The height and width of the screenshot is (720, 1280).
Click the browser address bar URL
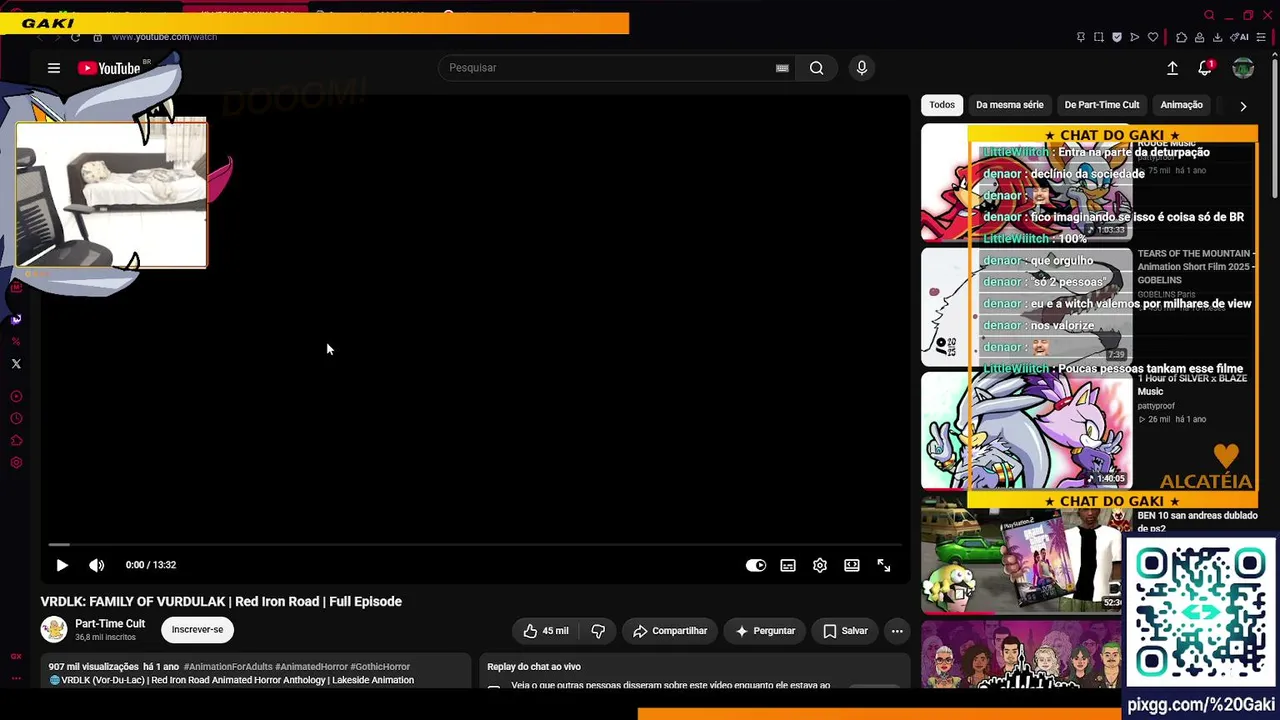click(x=164, y=37)
